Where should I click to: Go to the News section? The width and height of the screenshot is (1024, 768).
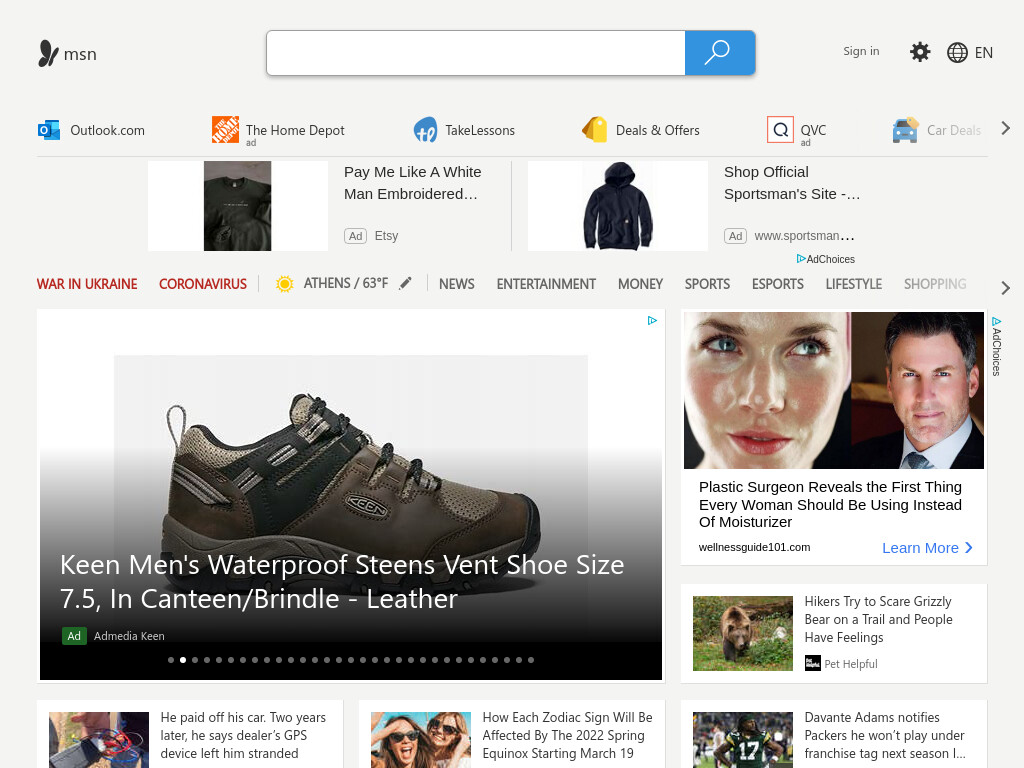[x=456, y=284]
